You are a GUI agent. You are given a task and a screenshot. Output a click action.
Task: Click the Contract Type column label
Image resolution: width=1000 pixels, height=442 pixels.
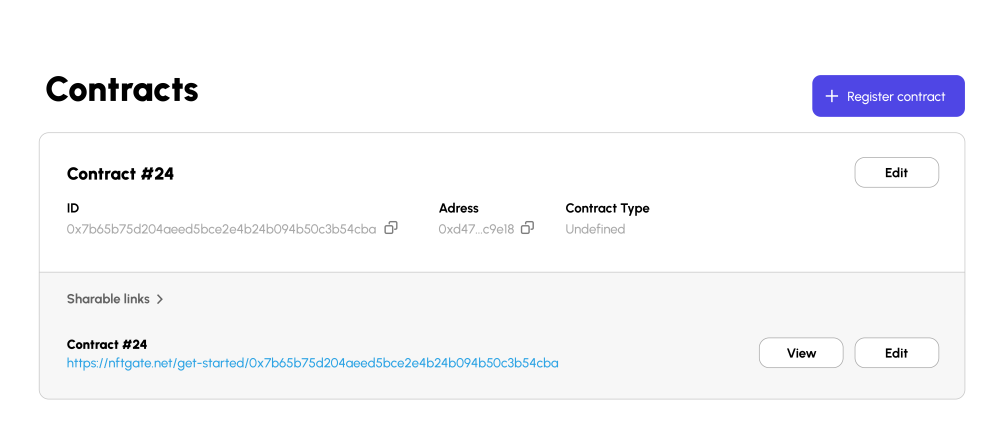click(x=607, y=208)
